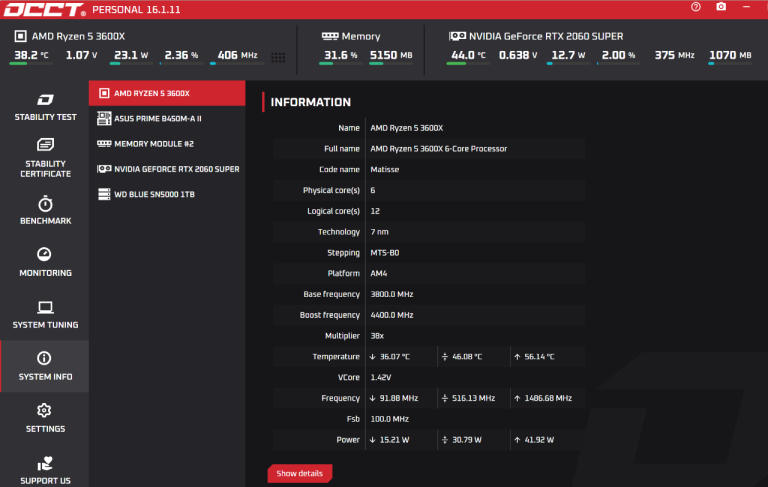Click the Code name value Matisse
Image resolution: width=768 pixels, height=487 pixels.
384,170
